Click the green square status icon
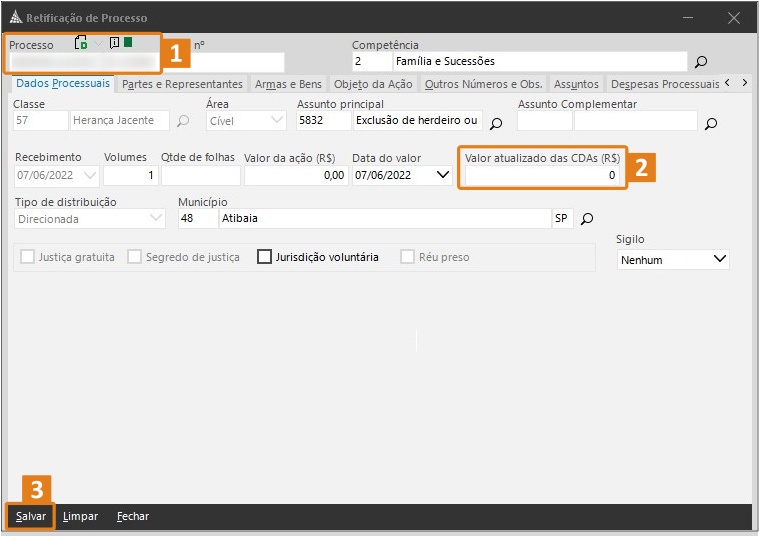759x536 pixels. click(128, 43)
